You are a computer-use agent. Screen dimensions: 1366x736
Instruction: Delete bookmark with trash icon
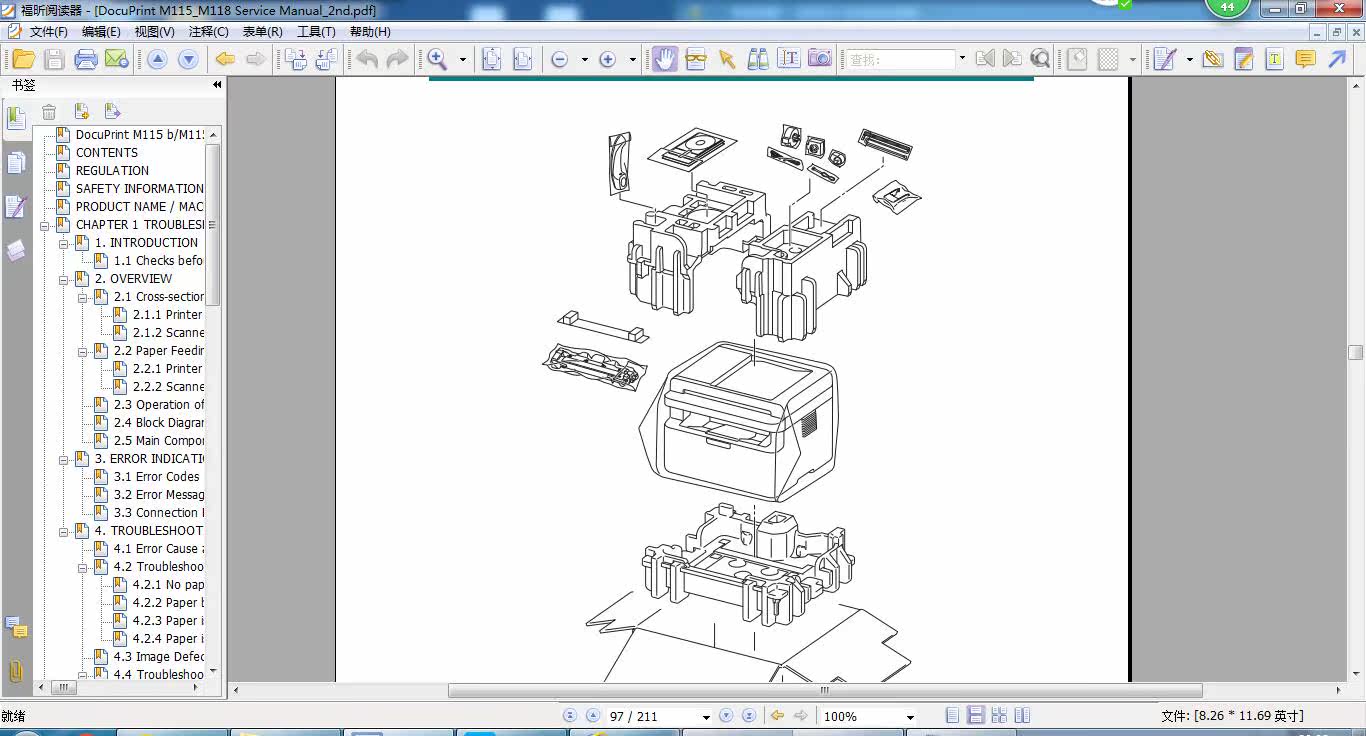click(49, 112)
